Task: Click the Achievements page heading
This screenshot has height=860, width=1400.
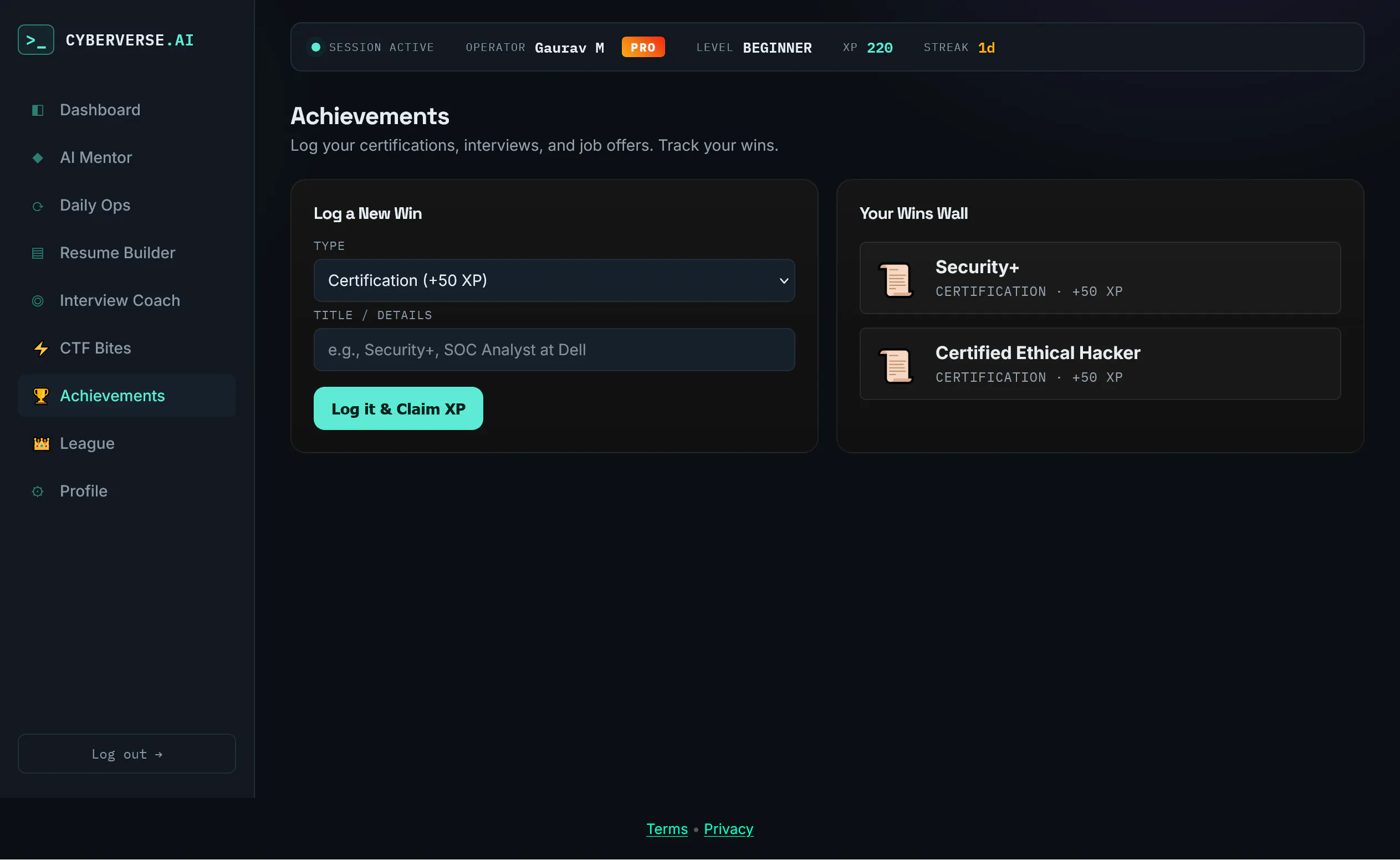Action: 370,116
